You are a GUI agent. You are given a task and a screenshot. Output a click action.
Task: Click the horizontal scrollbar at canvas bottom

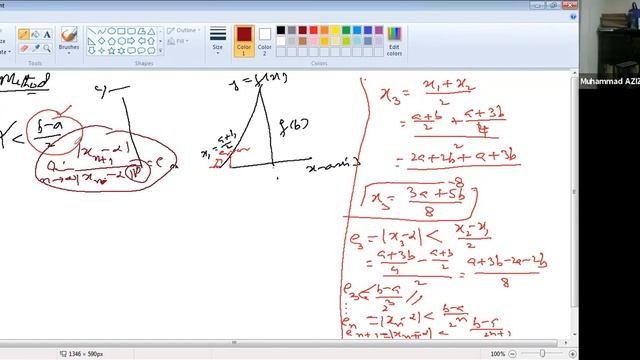click(x=234, y=342)
